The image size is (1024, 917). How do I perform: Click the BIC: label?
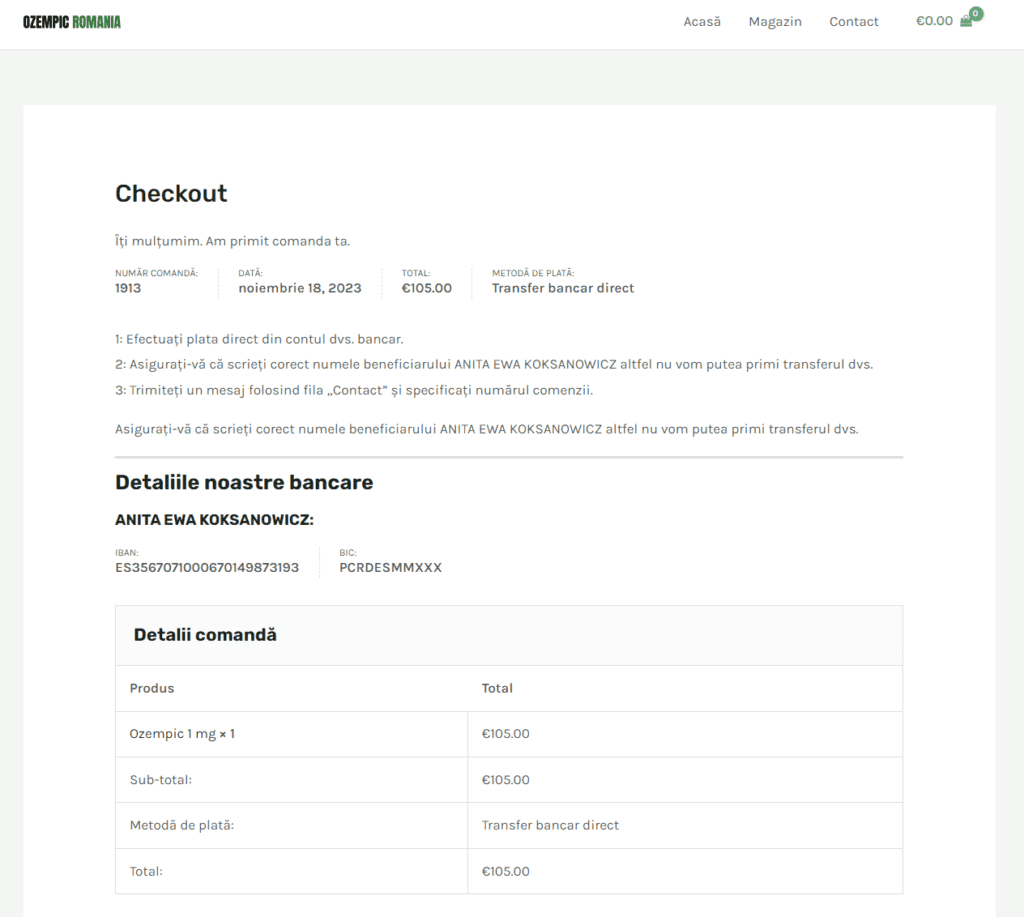347,553
